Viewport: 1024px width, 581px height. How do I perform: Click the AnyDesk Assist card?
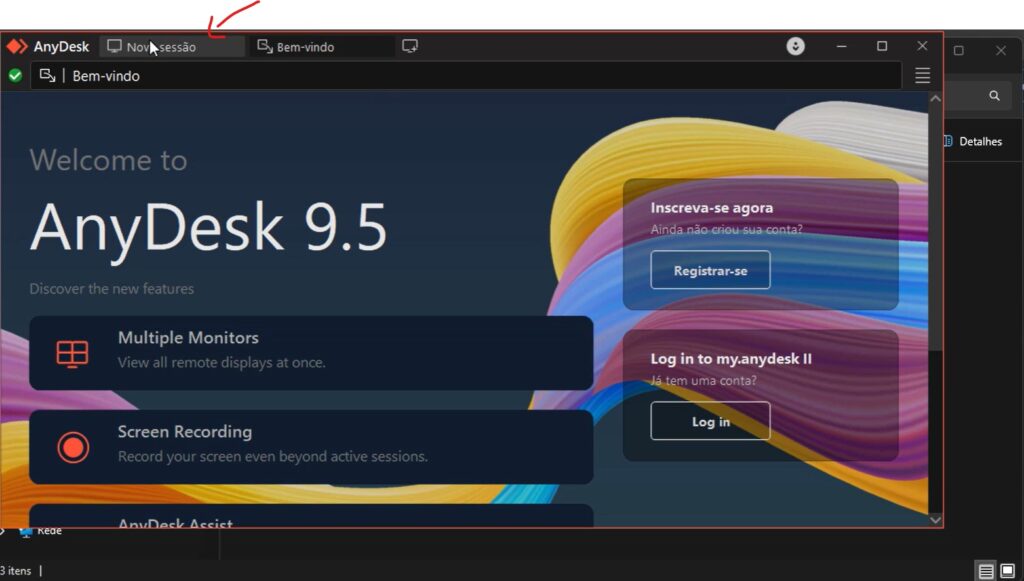click(x=312, y=516)
